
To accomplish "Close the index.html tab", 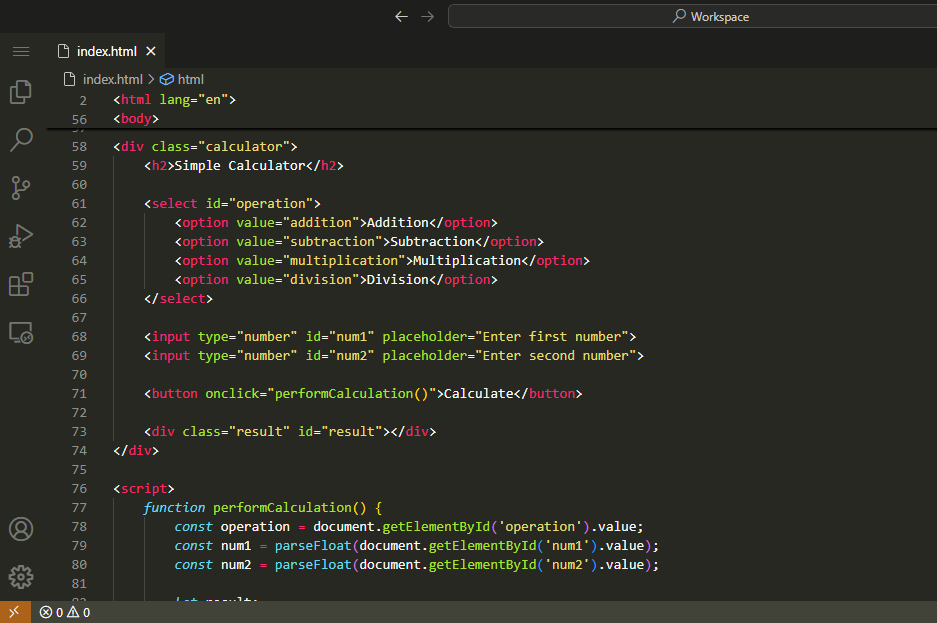I will 151,51.
